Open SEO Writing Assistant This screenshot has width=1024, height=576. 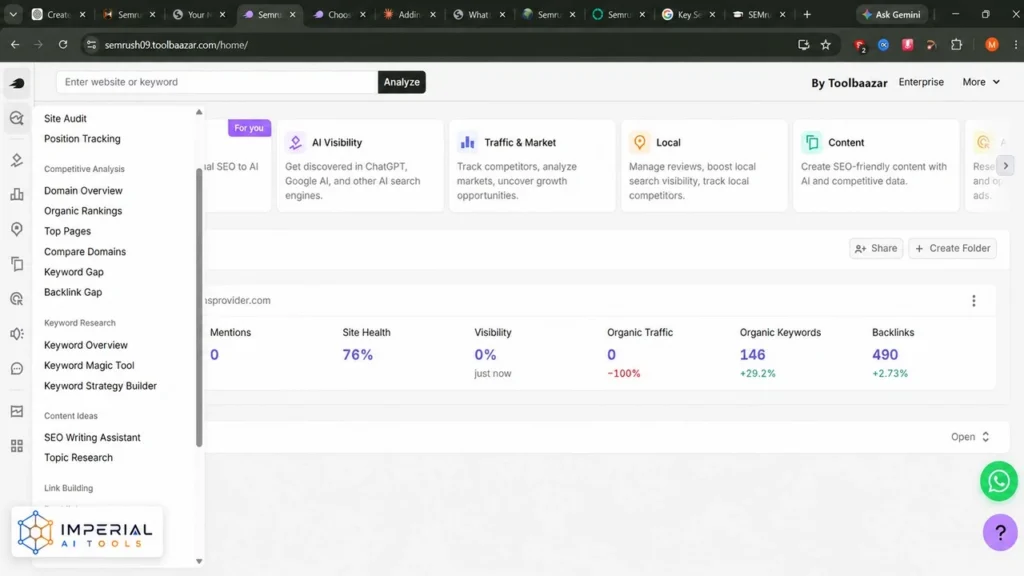click(92, 438)
